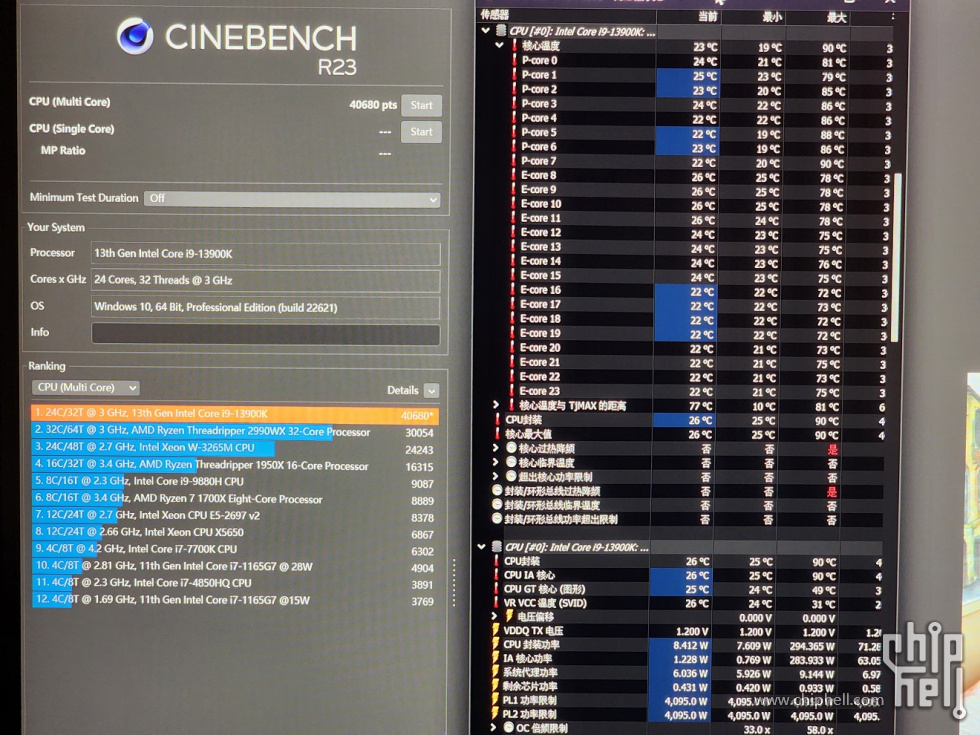Expand the 超出核心功率限制 node

pyautogui.click(x=495, y=476)
